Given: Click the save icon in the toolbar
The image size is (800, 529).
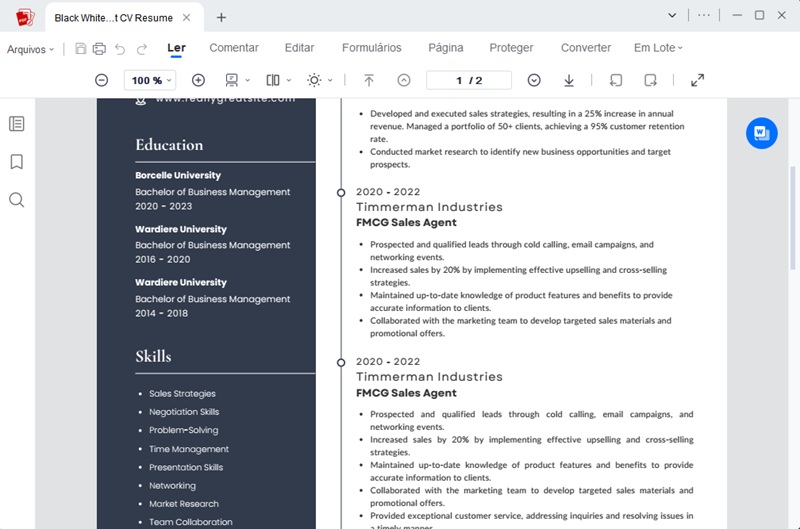Looking at the screenshot, I should click(81, 48).
